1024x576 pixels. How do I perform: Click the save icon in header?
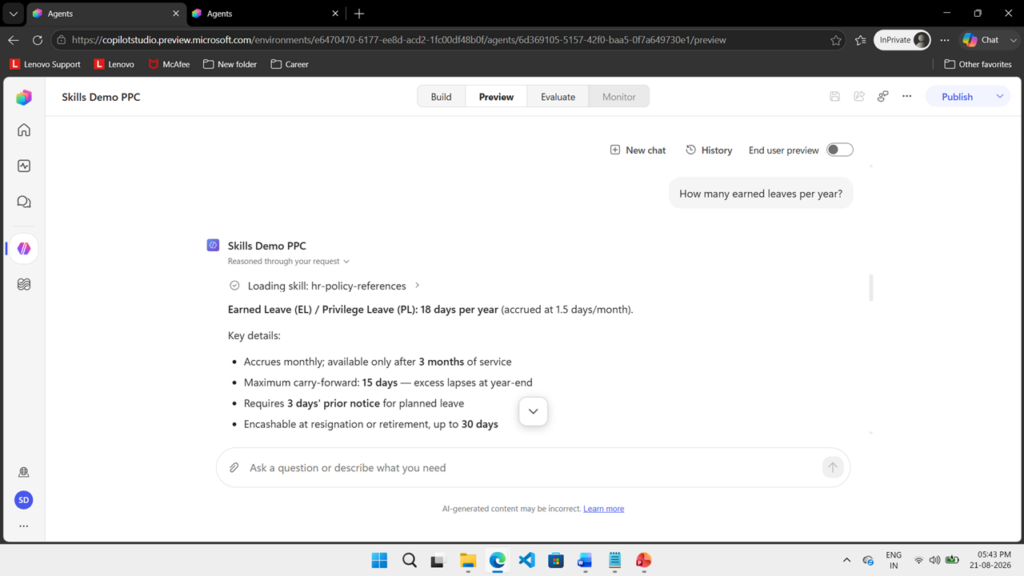coord(835,97)
